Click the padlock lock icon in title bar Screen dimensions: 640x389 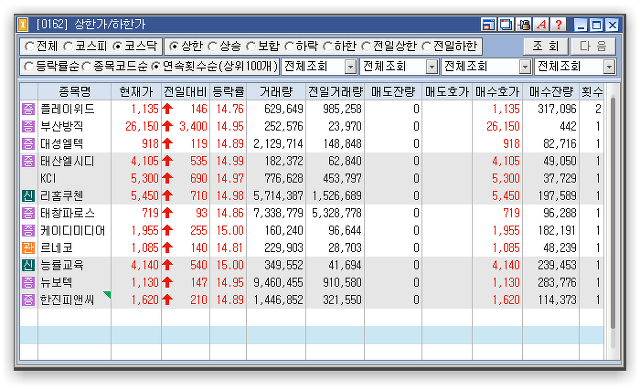pyautogui.click(x=524, y=24)
